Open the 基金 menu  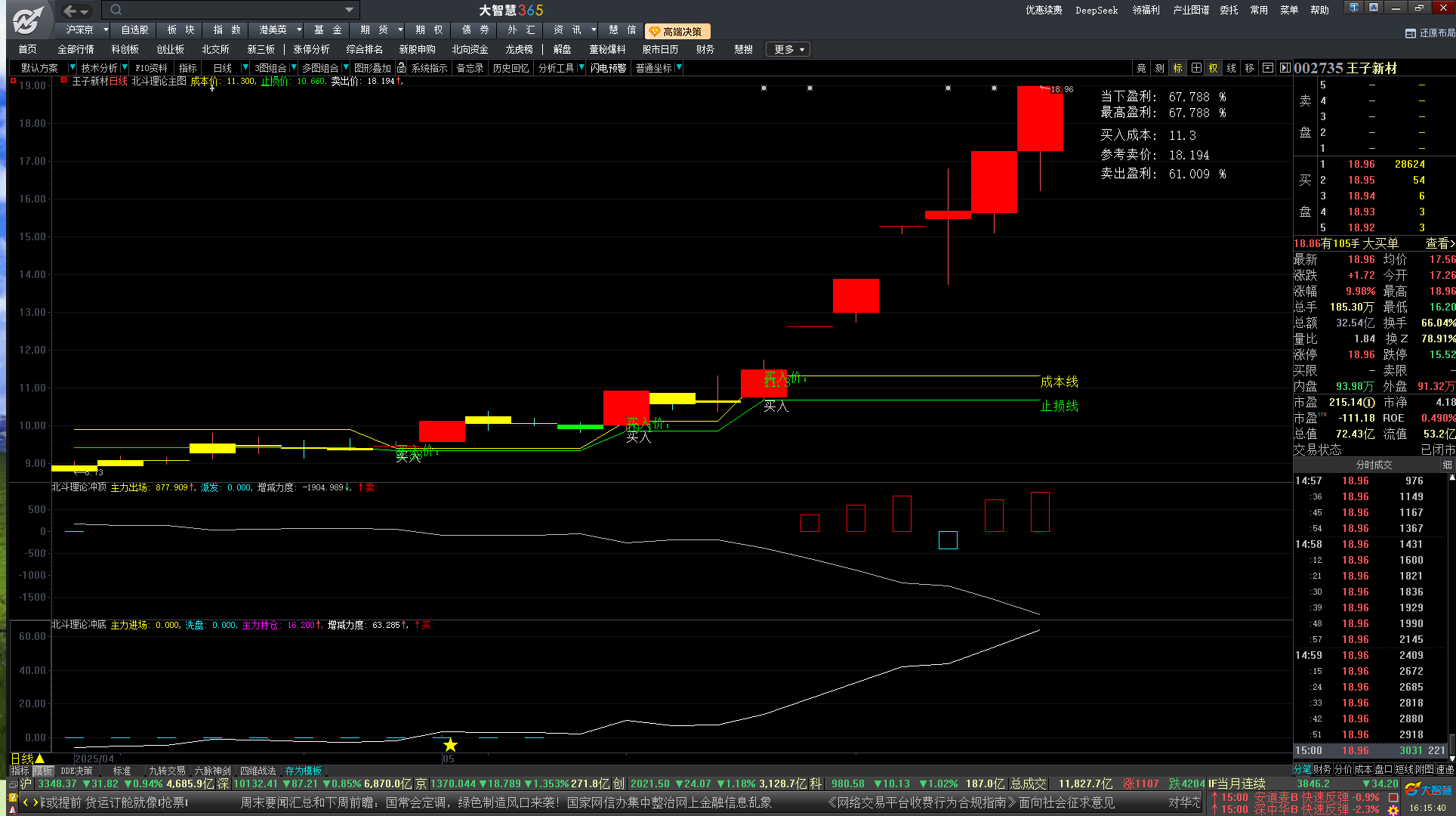pos(328,30)
